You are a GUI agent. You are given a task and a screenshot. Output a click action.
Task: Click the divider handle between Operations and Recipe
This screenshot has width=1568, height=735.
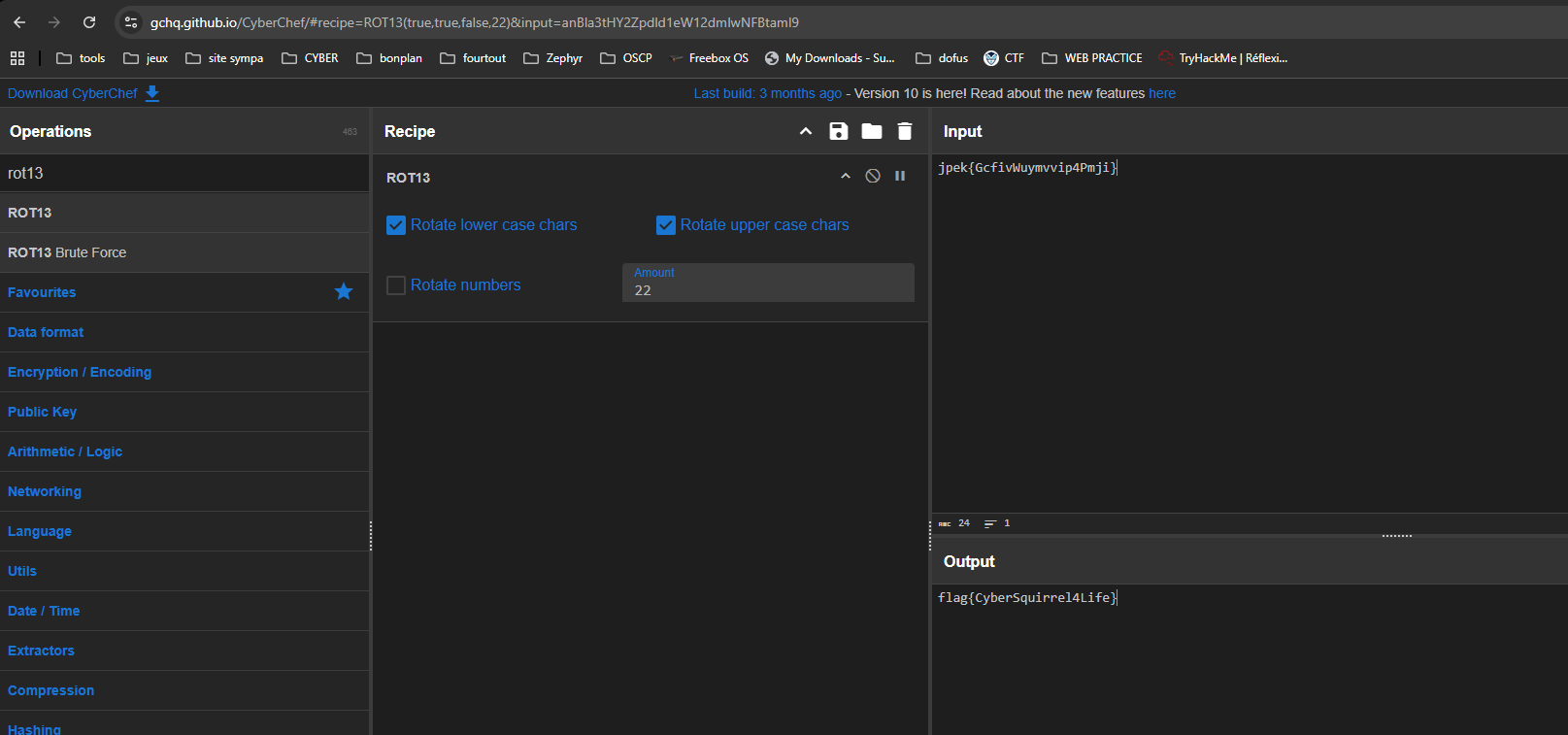tap(371, 536)
